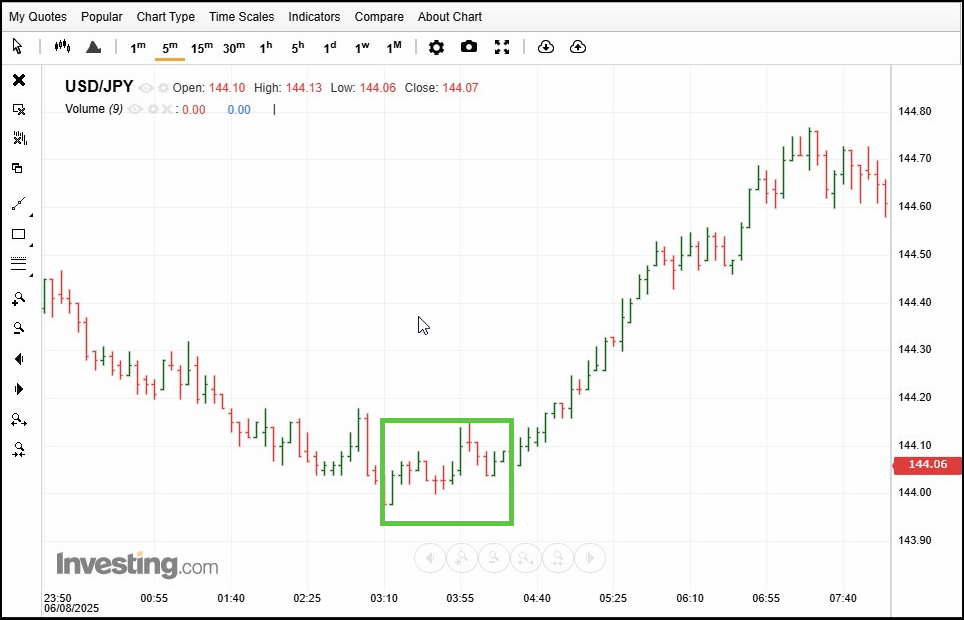Zoom out using the left sidebar magnifier

(x=19, y=328)
